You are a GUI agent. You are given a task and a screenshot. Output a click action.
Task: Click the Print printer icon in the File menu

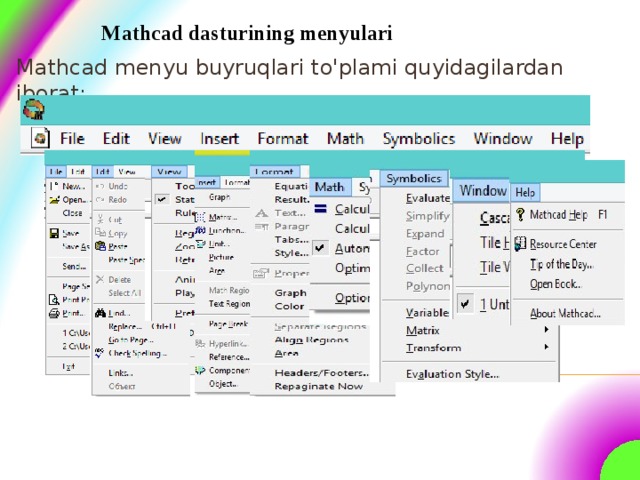coord(54,313)
